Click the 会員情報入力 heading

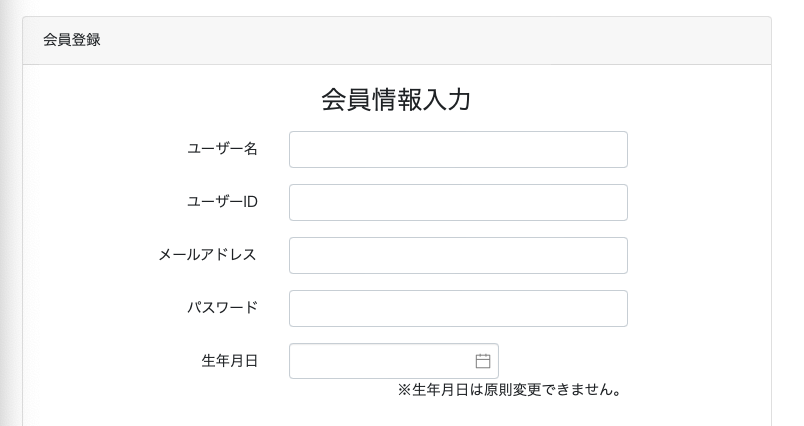(396, 100)
